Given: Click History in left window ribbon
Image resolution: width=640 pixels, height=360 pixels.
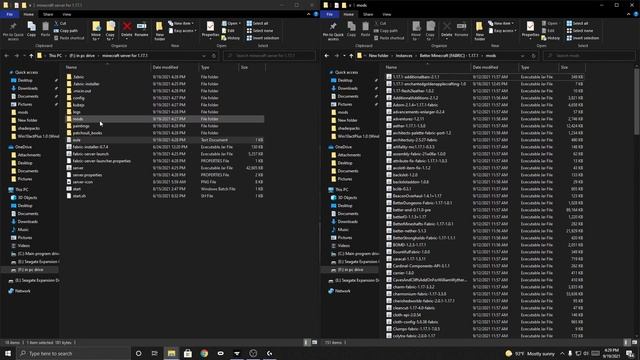Looking at the screenshot, I should click(231, 38).
